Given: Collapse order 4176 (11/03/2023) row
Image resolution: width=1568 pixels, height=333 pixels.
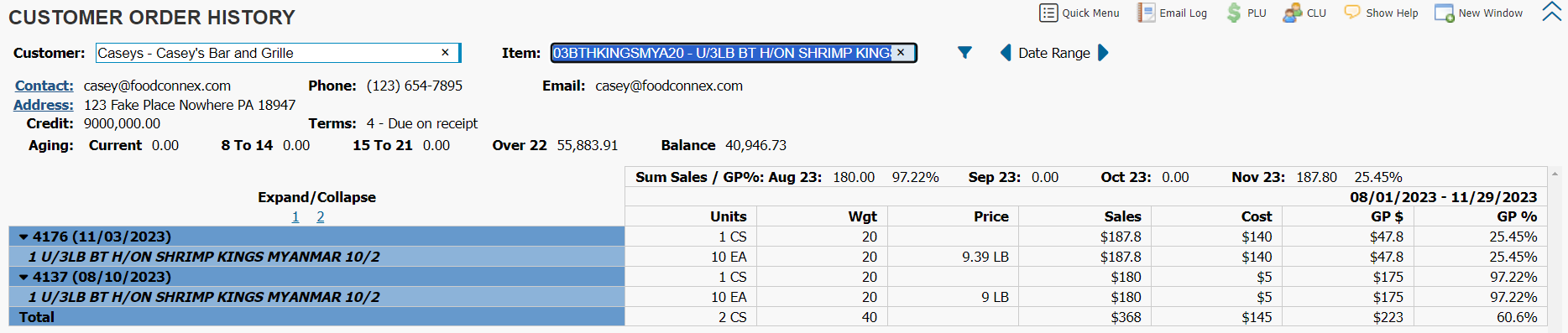Looking at the screenshot, I should coord(24,237).
